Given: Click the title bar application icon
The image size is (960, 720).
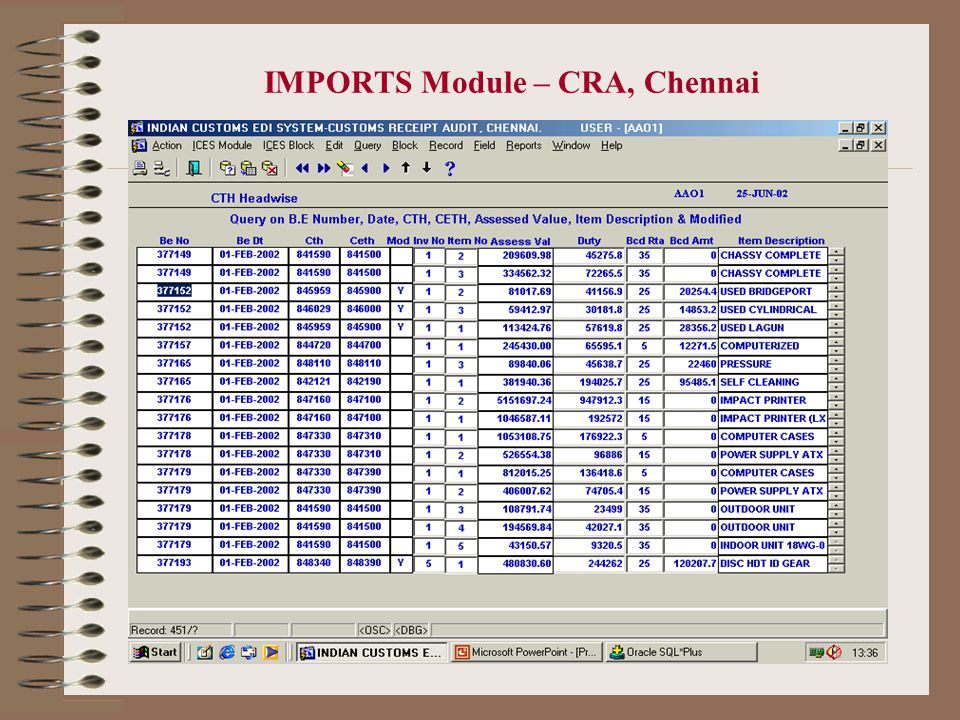Looking at the screenshot, I should (x=137, y=128).
